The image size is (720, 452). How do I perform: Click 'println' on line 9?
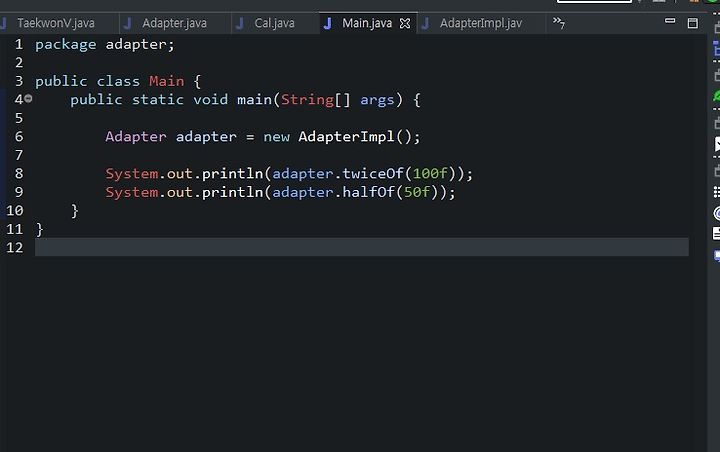click(x=232, y=192)
